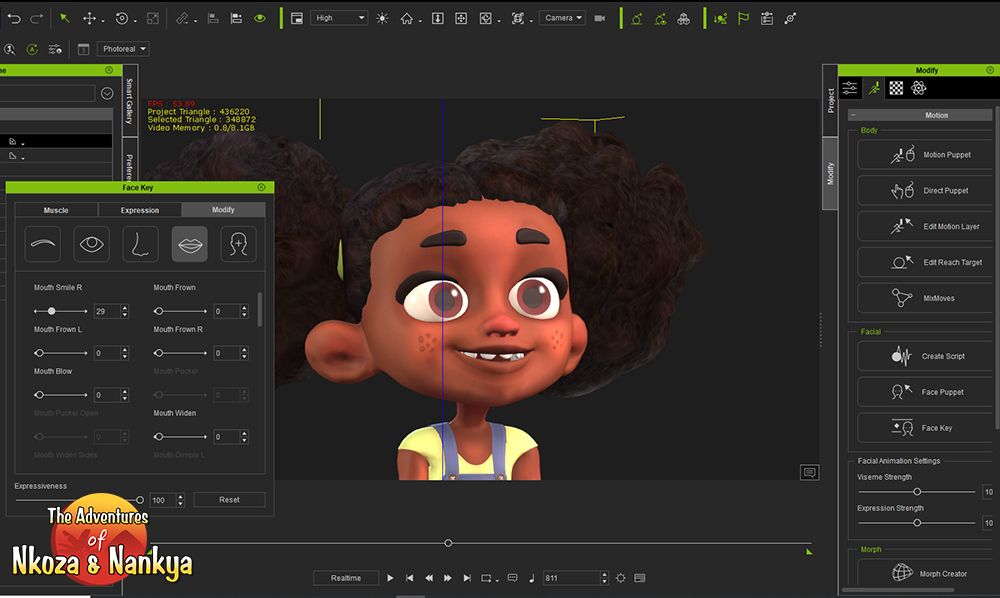The height and width of the screenshot is (598, 1000).
Task: Toggle the Realtime playback mode
Action: coord(345,578)
